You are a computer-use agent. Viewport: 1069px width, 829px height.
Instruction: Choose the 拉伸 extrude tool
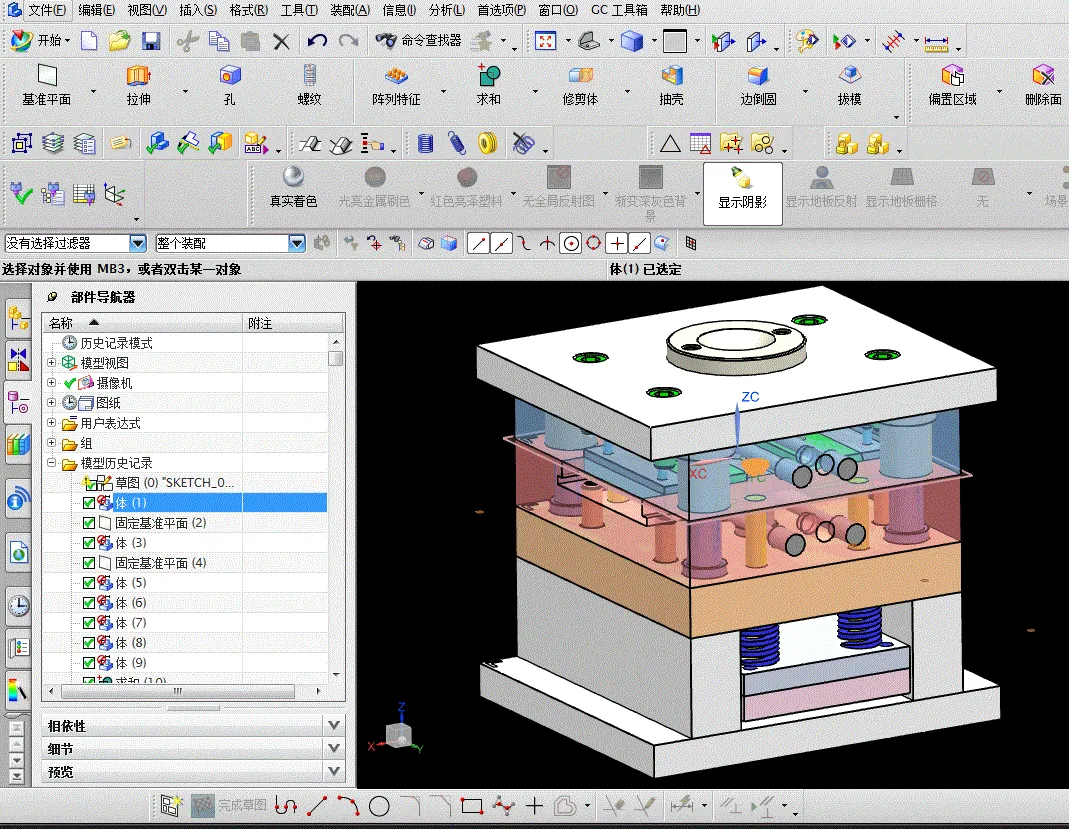tap(138, 85)
